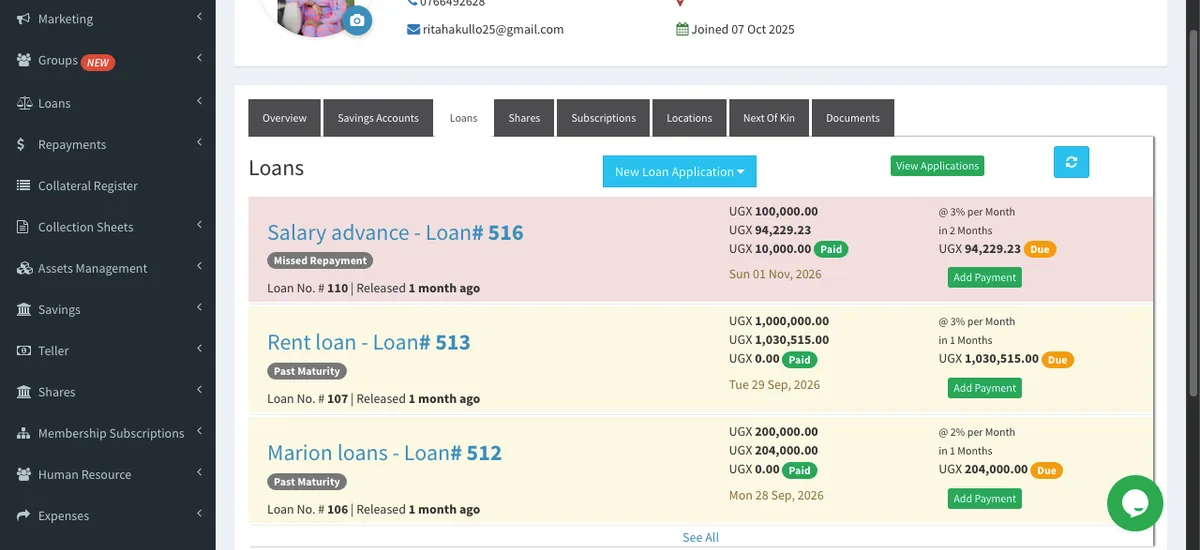Click the Assets Management cubes icon
Image resolution: width=1200 pixels, height=550 pixels.
23,268
